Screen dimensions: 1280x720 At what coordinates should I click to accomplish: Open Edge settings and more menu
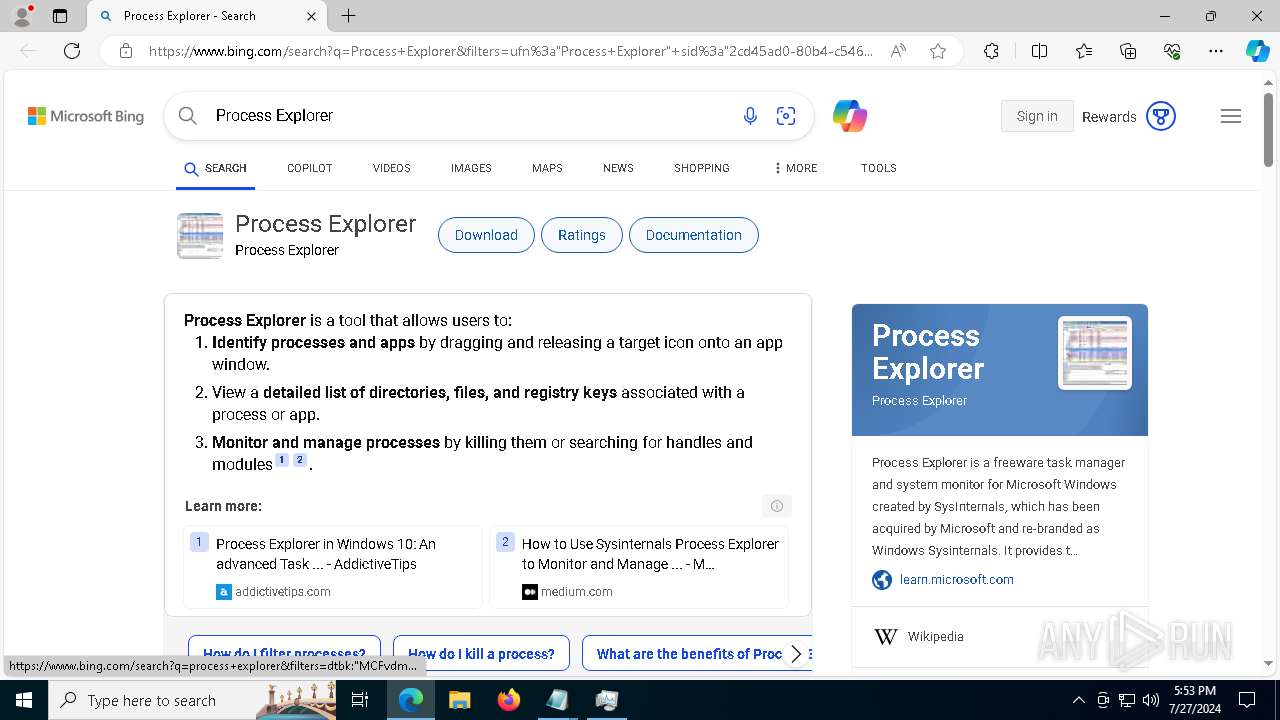(1216, 51)
